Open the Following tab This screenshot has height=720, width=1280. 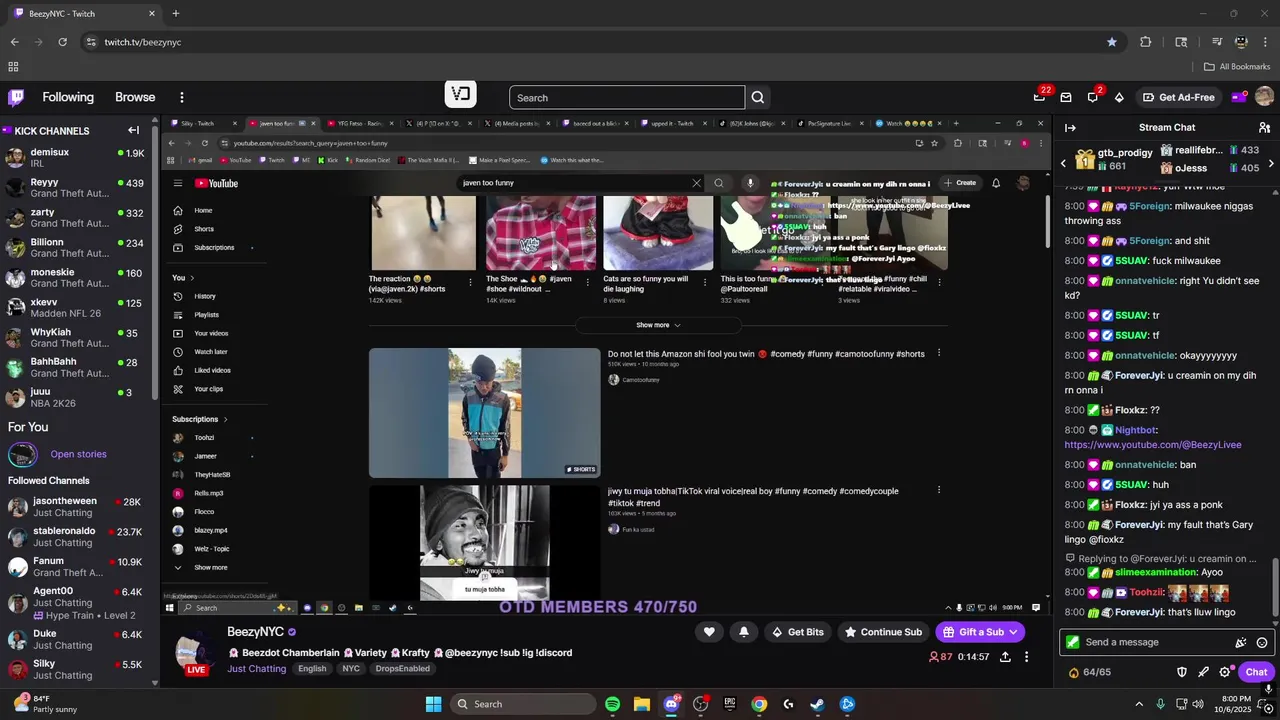68,97
